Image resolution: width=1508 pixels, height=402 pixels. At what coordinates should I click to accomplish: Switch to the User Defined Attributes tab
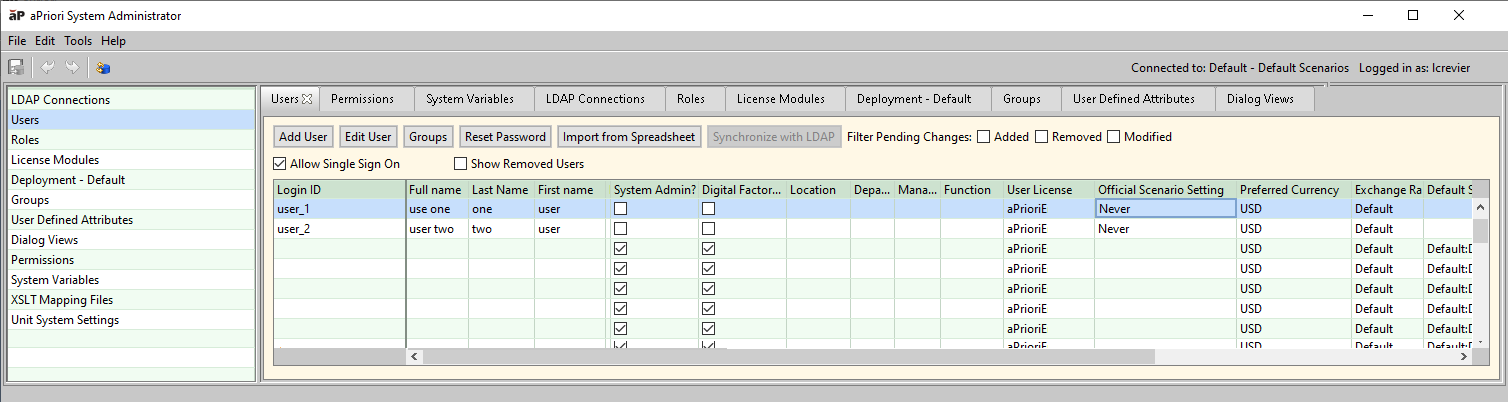[x=1138, y=99]
